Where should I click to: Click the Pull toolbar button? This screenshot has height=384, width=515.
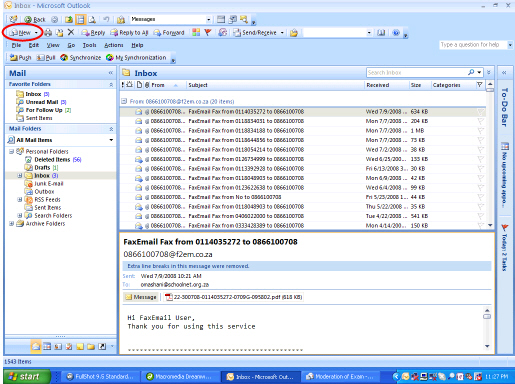click(x=46, y=58)
